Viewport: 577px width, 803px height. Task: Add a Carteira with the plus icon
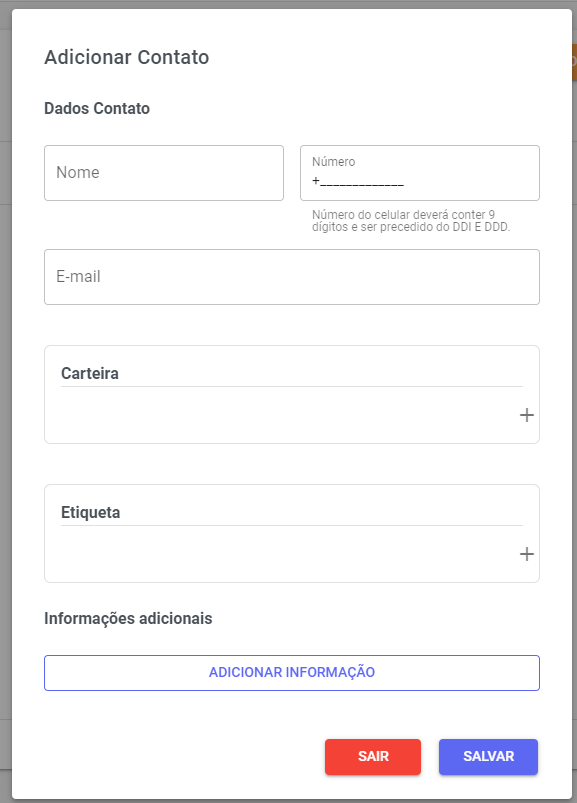[x=526, y=415]
